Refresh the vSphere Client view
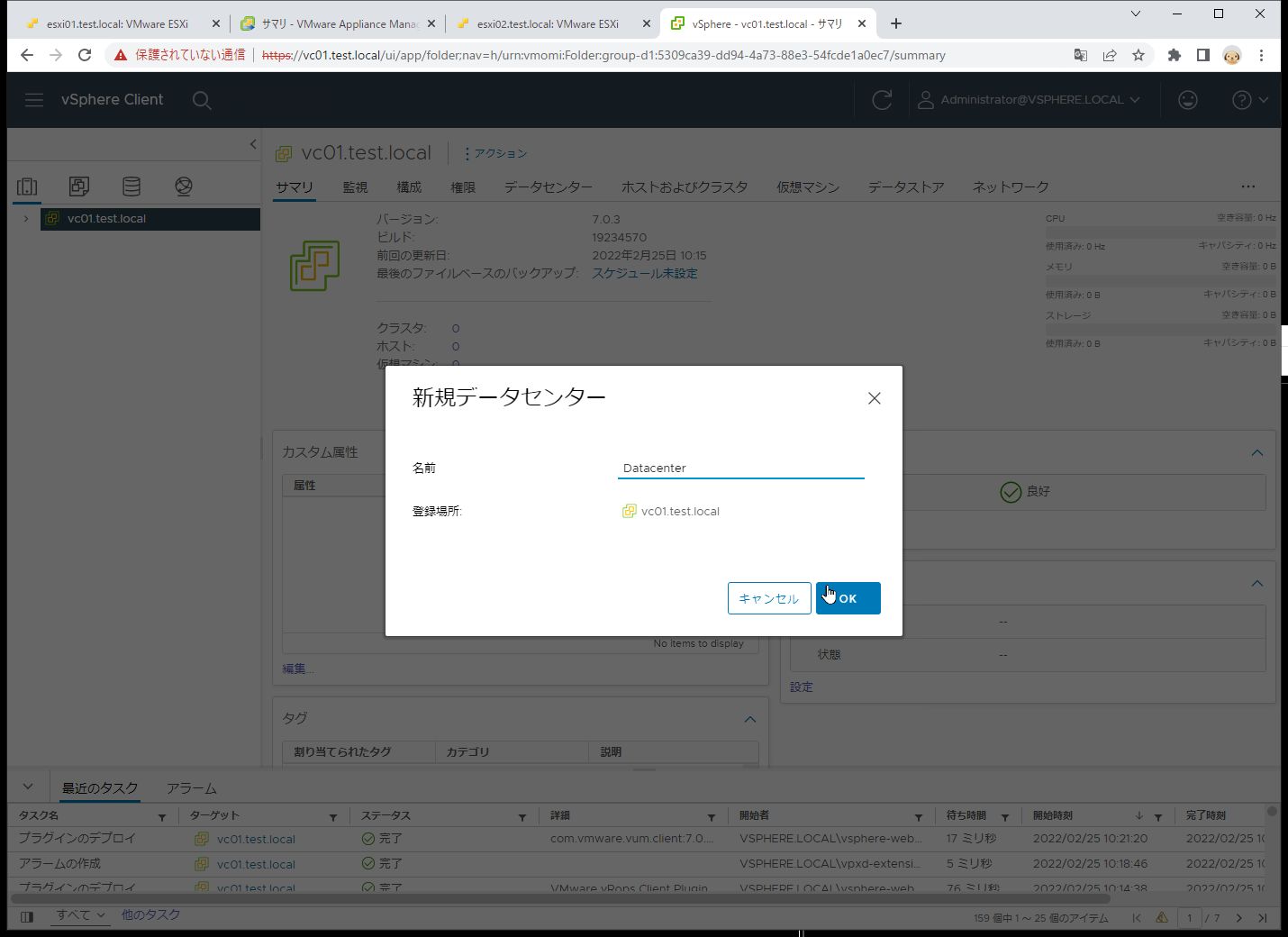The height and width of the screenshot is (937, 1288). coord(882,100)
